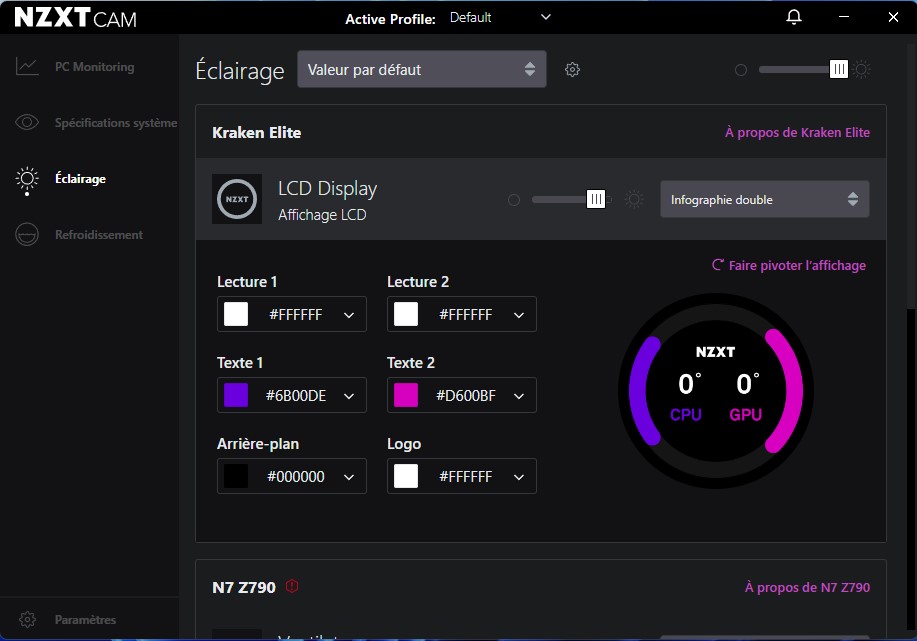
Task: Expand the Texte 1 color dropdown
Action: 349,396
